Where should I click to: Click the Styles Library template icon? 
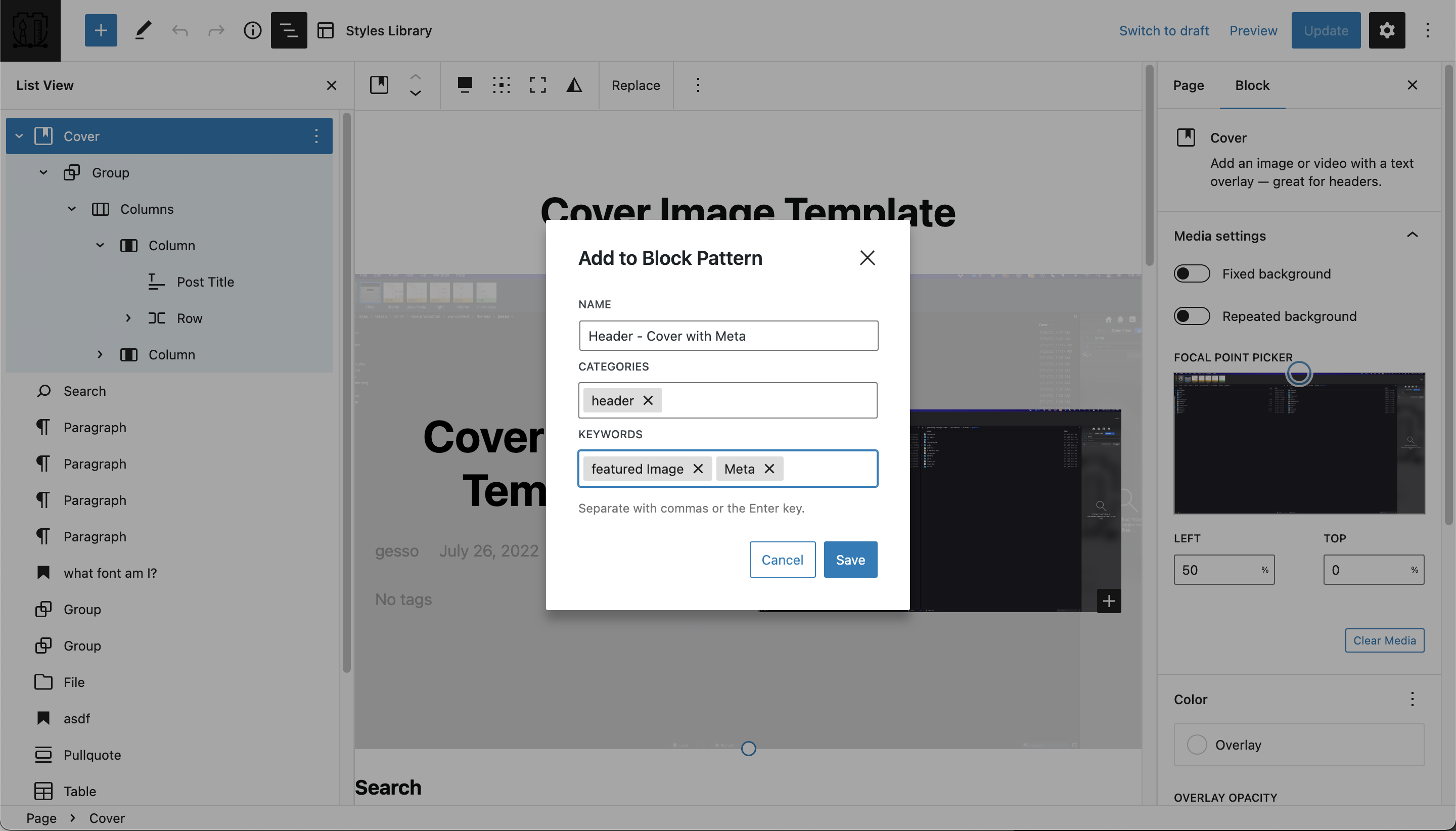click(x=326, y=30)
